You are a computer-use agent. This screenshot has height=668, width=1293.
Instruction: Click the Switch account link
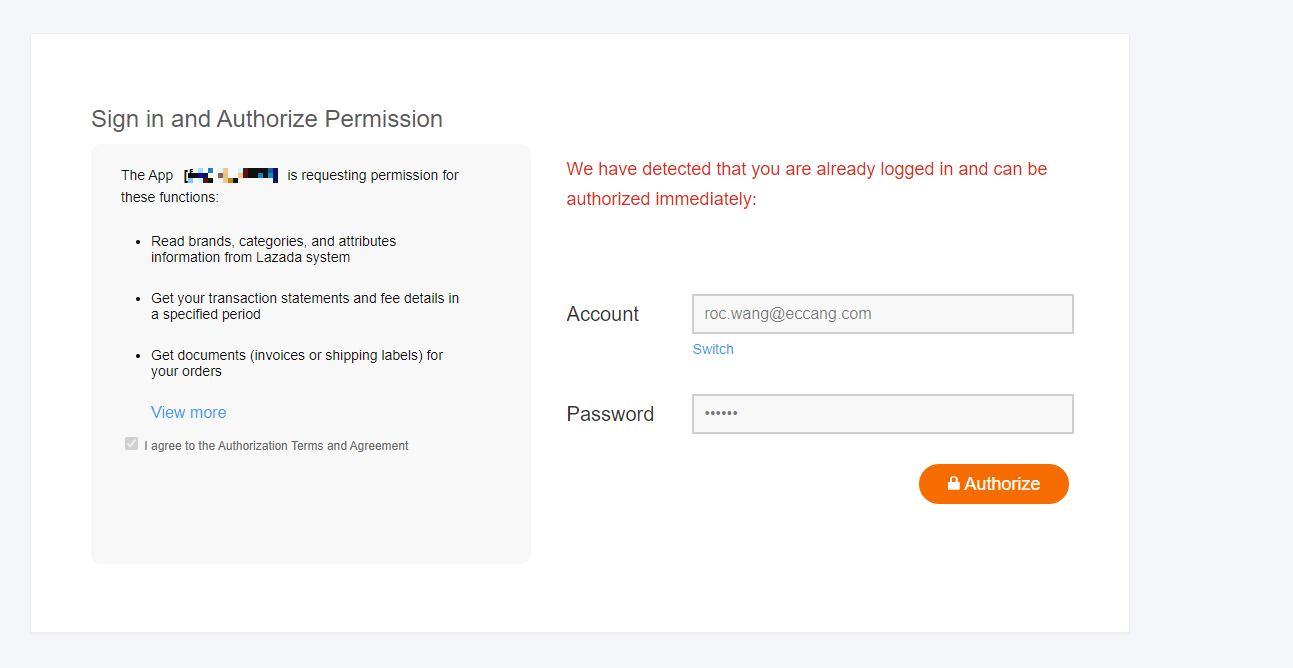pyautogui.click(x=713, y=349)
